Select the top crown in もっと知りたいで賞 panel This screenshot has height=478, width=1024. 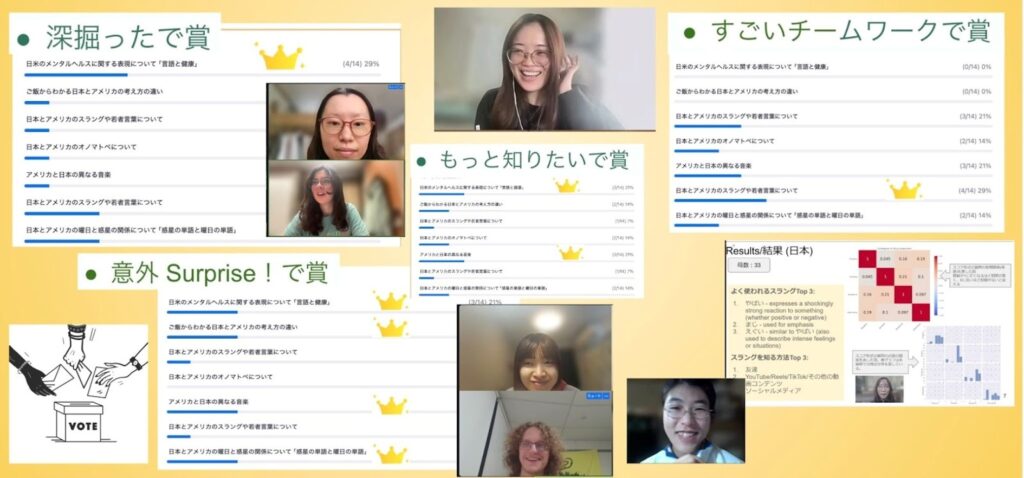coord(567,186)
